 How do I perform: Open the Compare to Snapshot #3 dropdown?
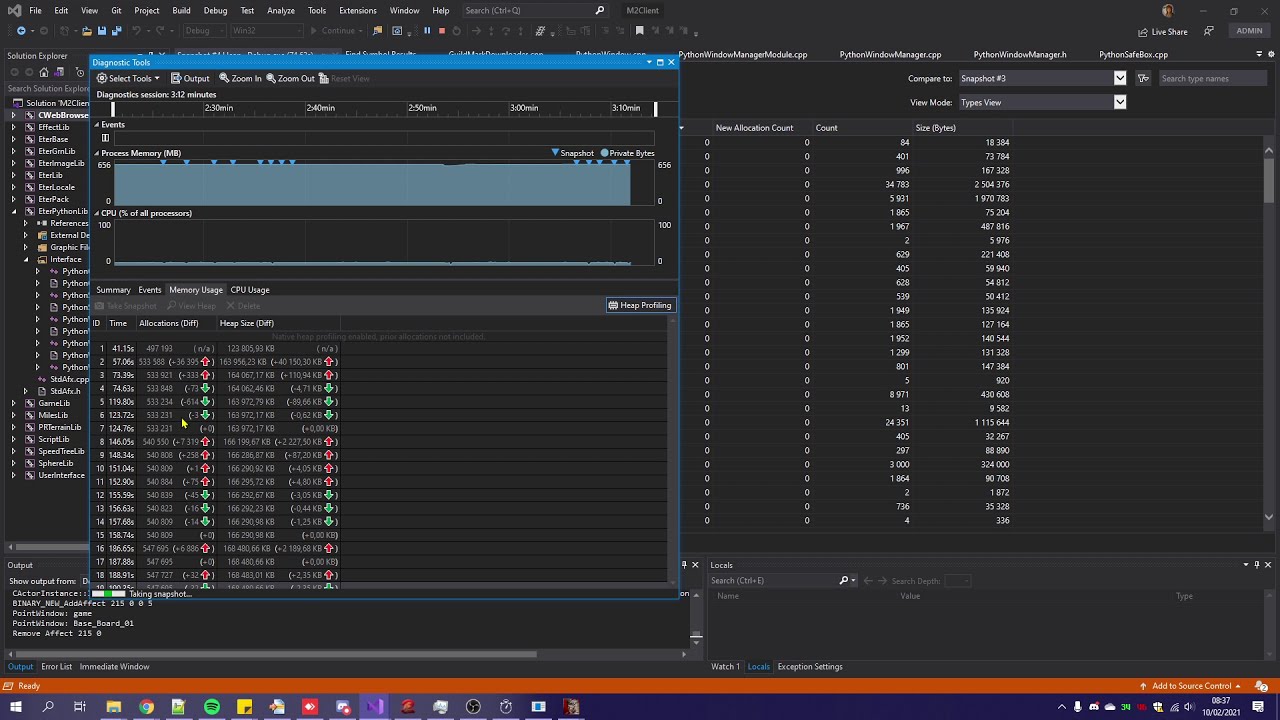pyautogui.click(x=1042, y=78)
